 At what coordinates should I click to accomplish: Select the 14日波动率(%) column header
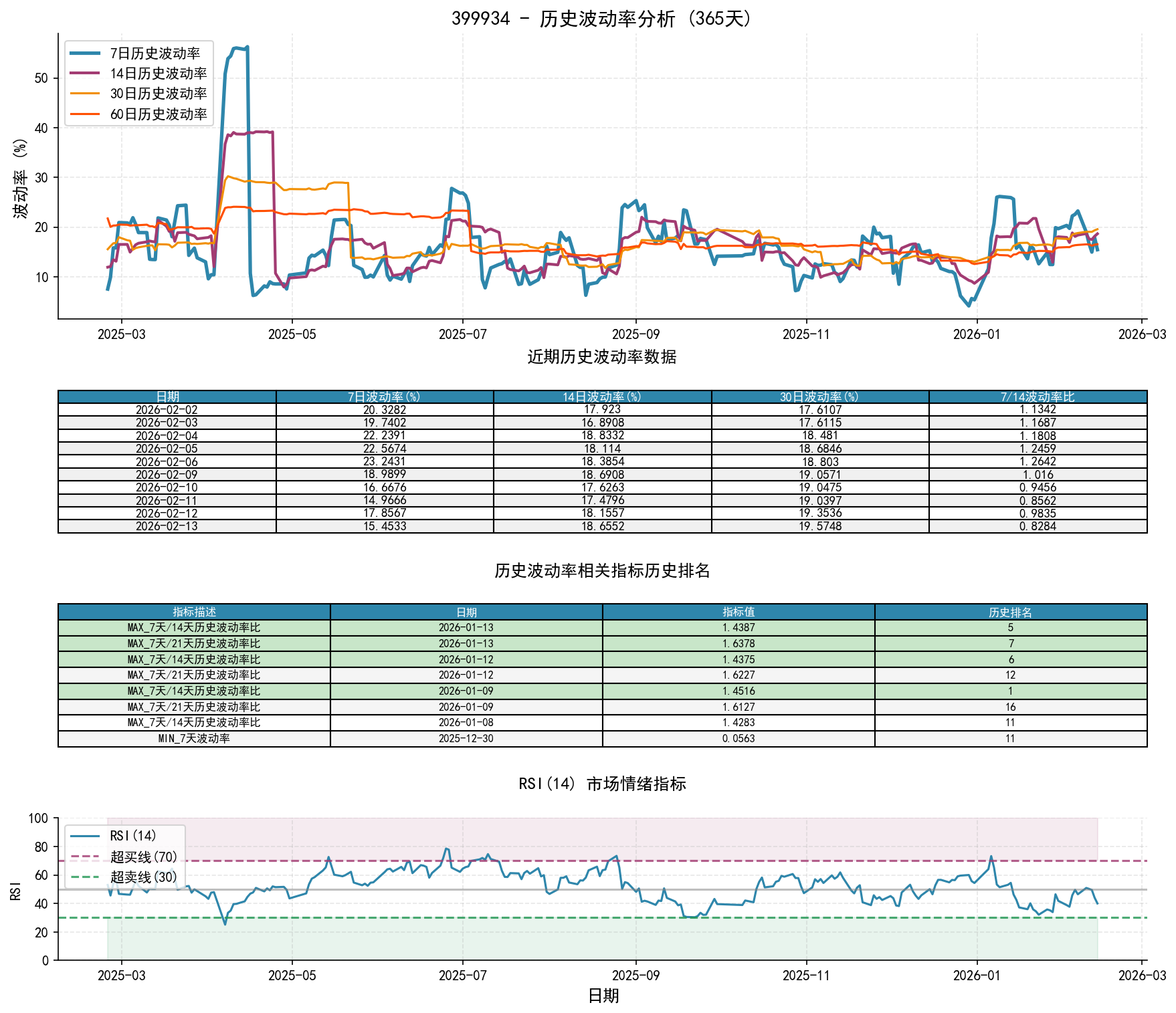click(x=602, y=397)
